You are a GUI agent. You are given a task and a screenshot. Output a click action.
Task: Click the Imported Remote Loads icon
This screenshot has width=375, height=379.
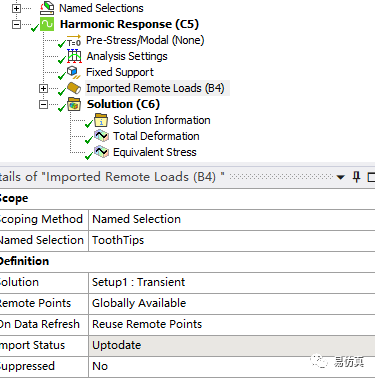[74, 88]
